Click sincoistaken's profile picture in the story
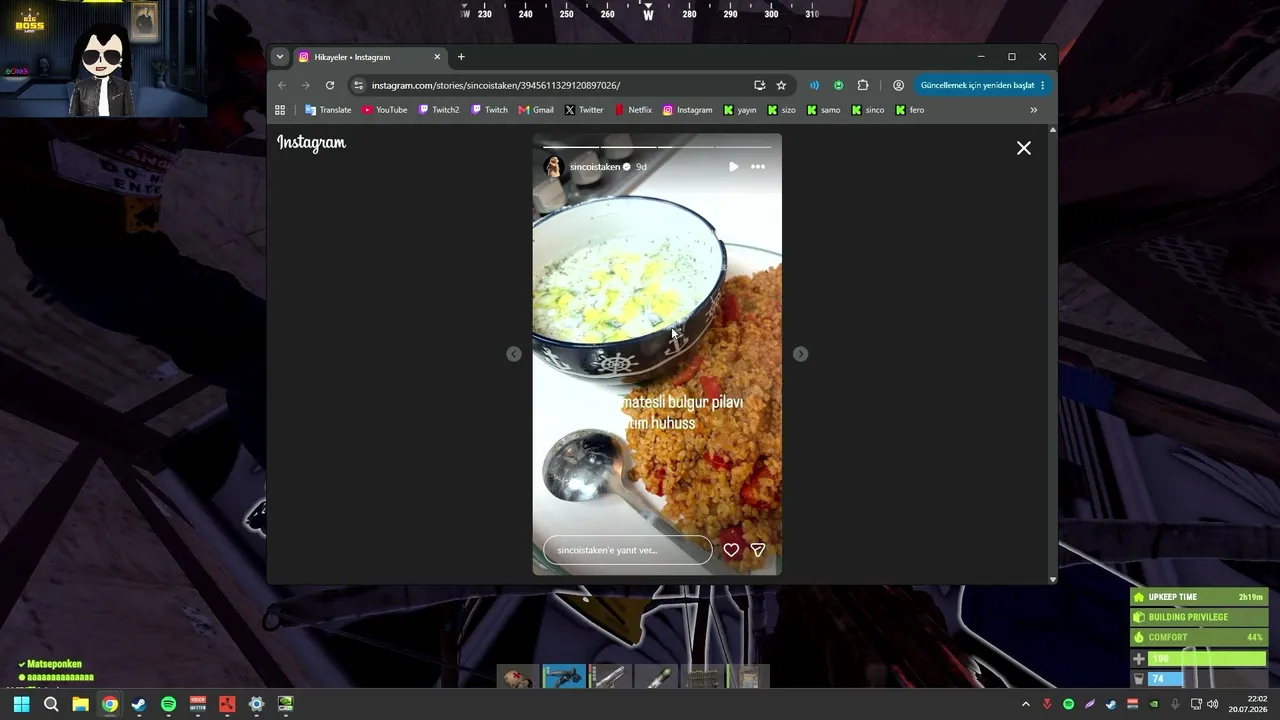This screenshot has height=720, width=1280. coord(553,167)
